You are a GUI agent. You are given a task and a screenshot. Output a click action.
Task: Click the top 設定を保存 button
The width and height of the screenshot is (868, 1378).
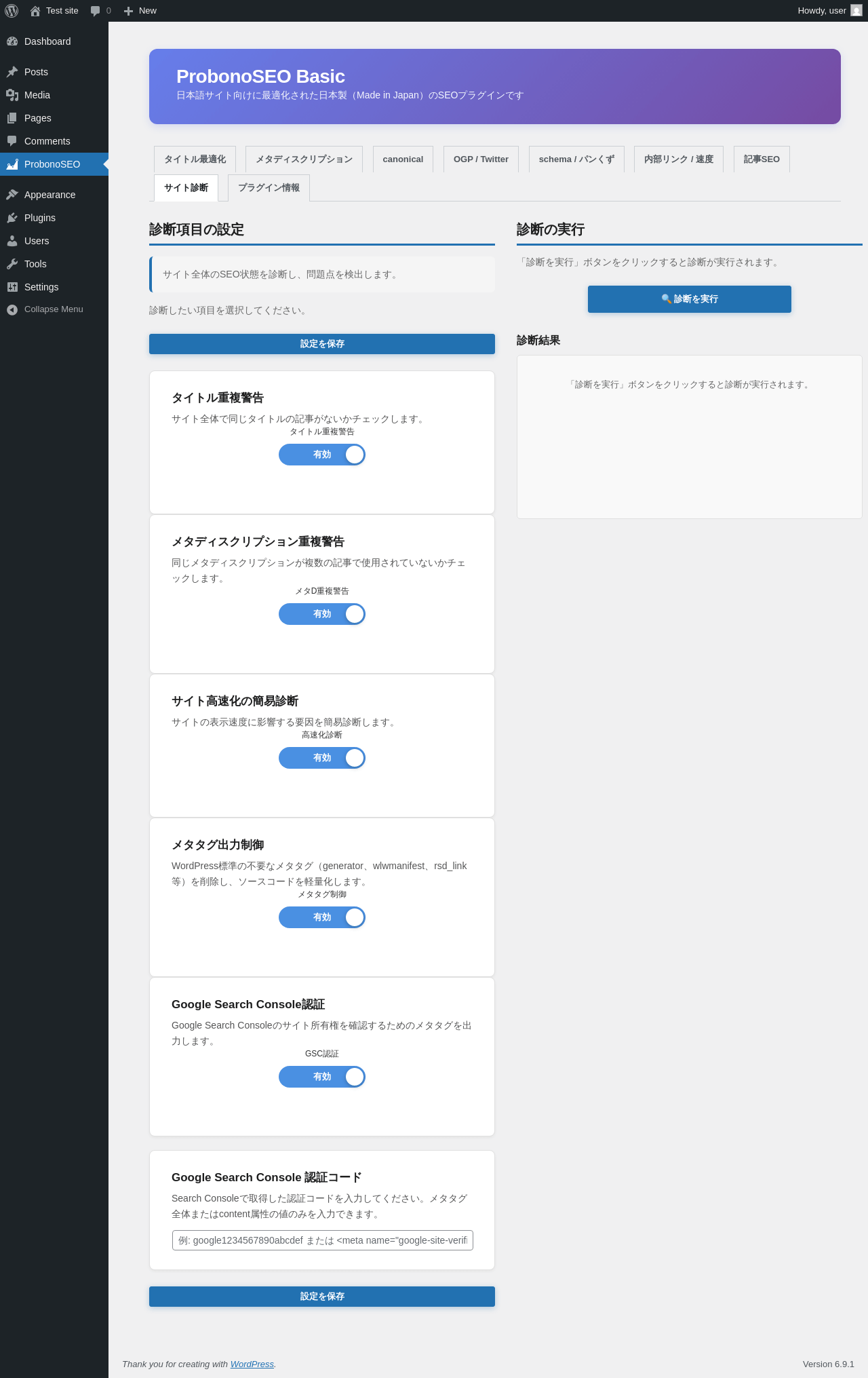click(x=322, y=344)
